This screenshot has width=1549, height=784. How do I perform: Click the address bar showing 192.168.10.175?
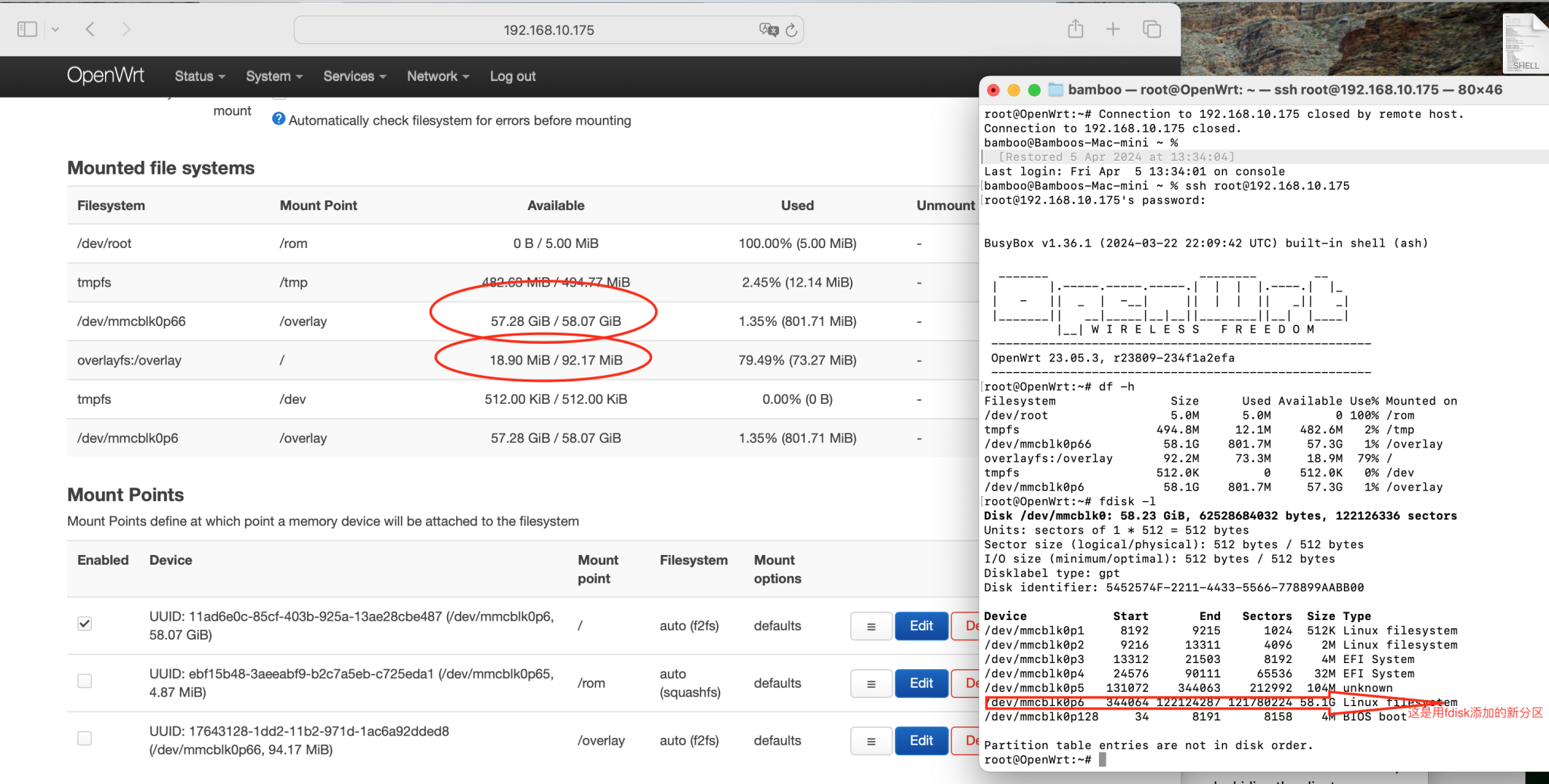[548, 30]
